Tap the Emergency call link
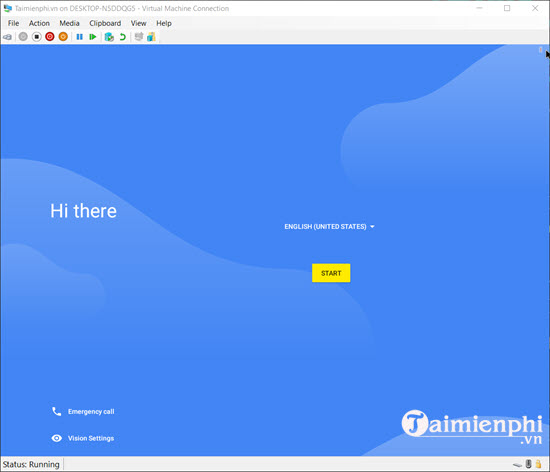 click(91, 411)
